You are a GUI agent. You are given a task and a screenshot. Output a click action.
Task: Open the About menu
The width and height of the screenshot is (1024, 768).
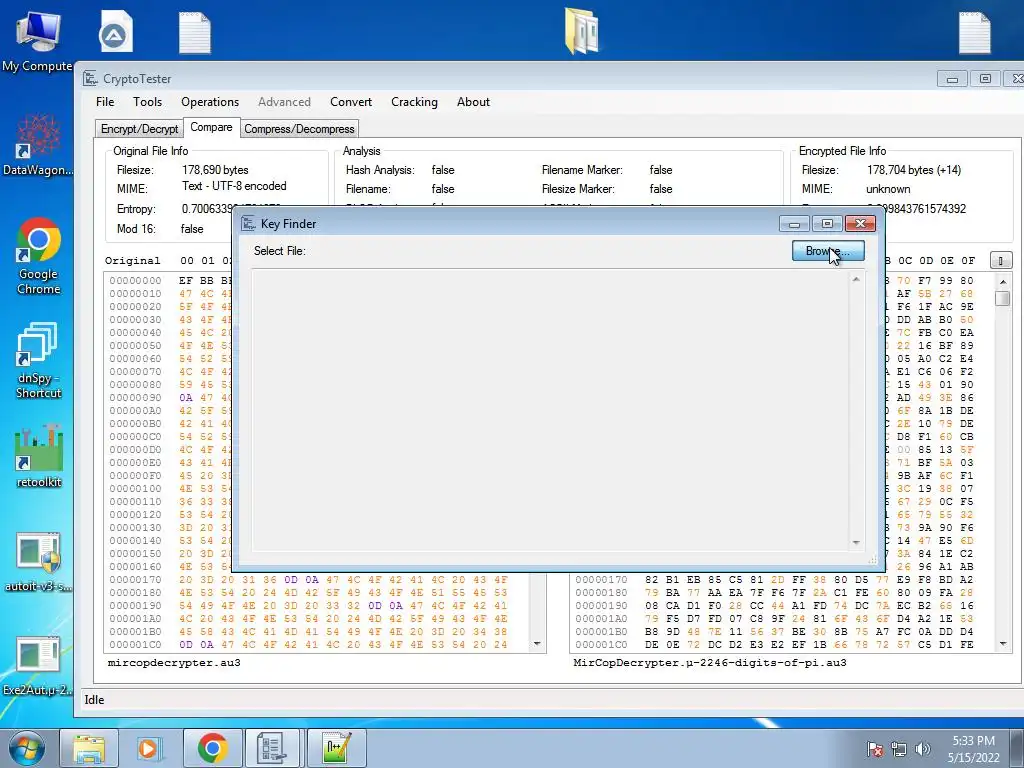point(473,102)
